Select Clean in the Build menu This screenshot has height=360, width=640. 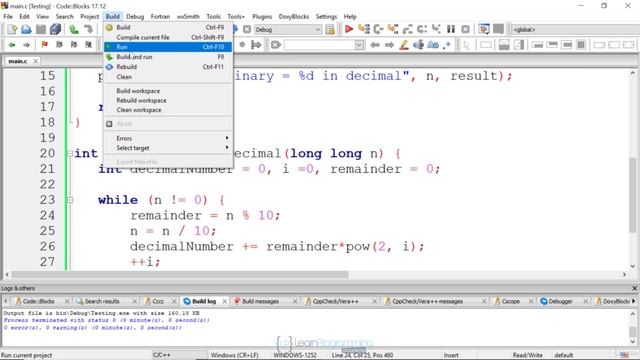168,77
